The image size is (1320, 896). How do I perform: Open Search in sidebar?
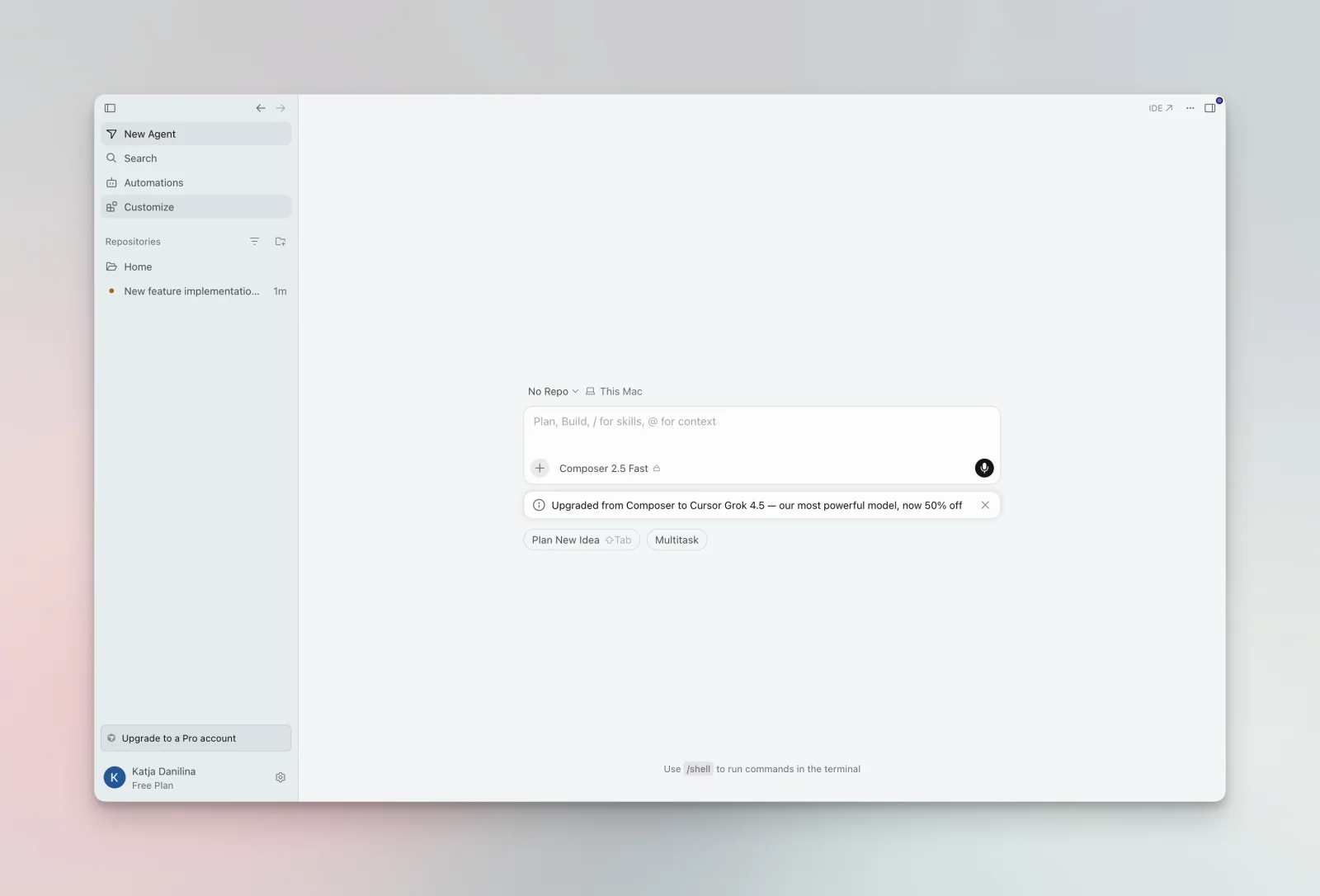click(x=196, y=158)
